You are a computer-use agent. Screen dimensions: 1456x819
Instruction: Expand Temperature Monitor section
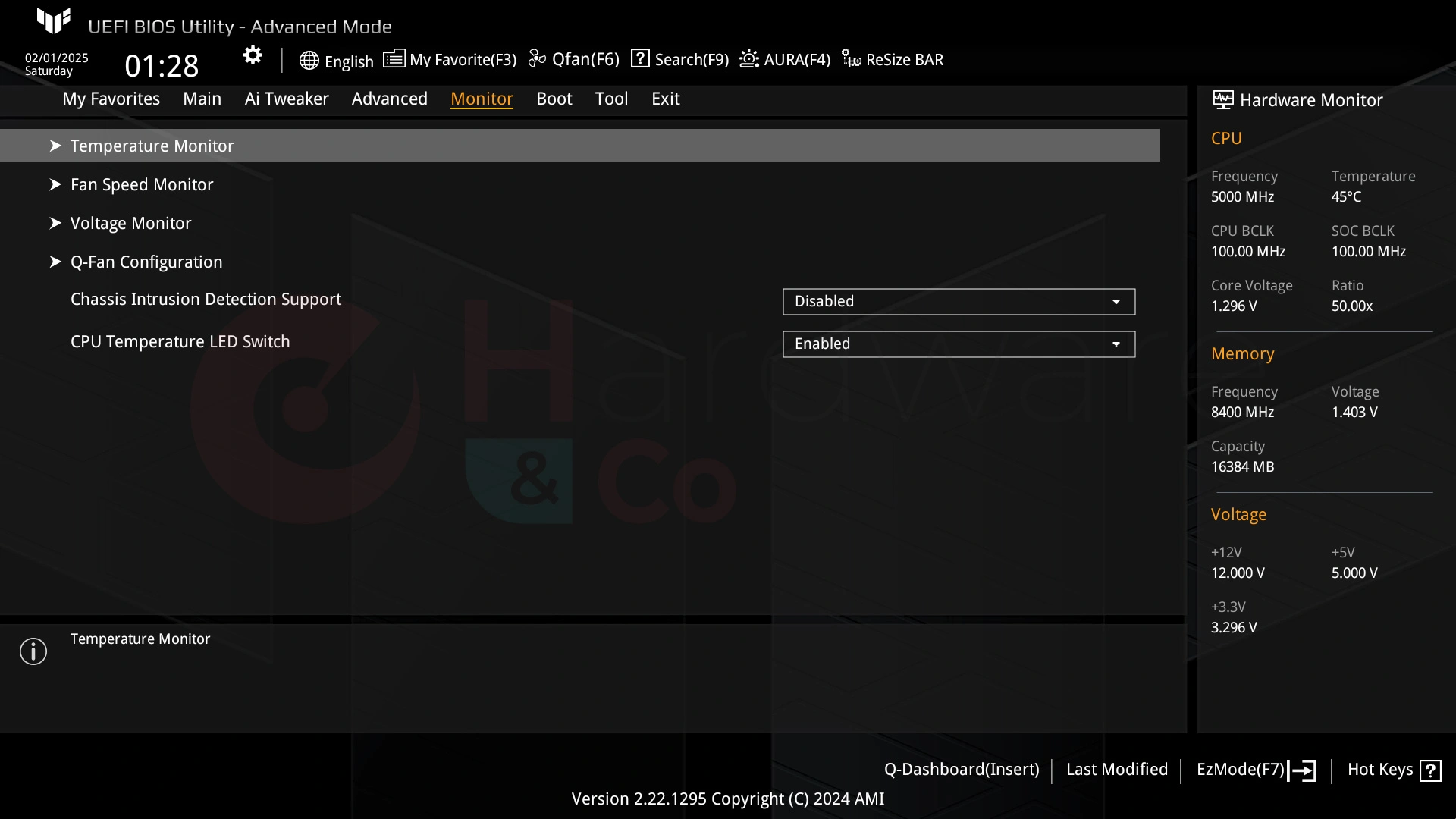152,146
